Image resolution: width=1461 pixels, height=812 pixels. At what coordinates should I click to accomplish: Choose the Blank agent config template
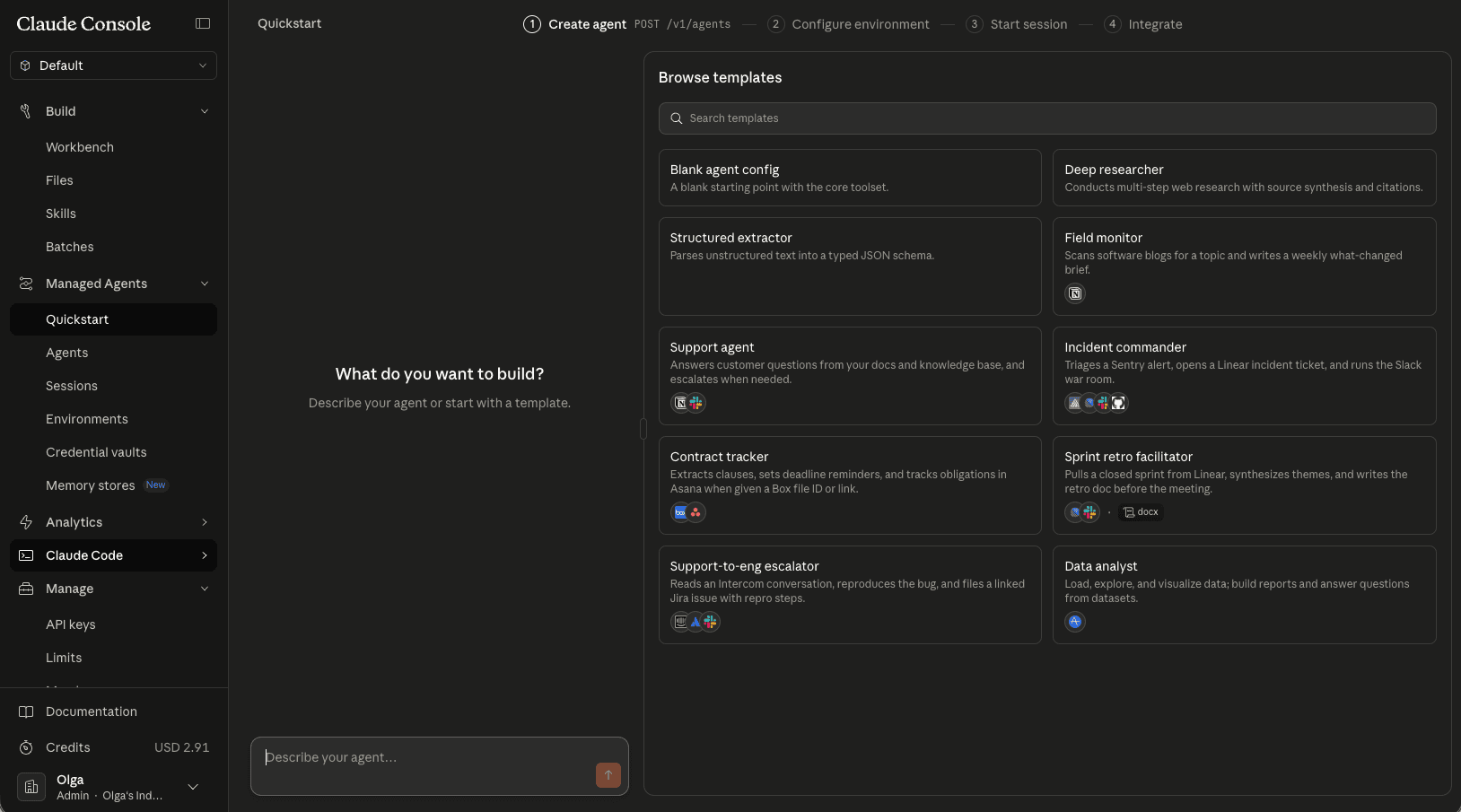tap(850, 178)
